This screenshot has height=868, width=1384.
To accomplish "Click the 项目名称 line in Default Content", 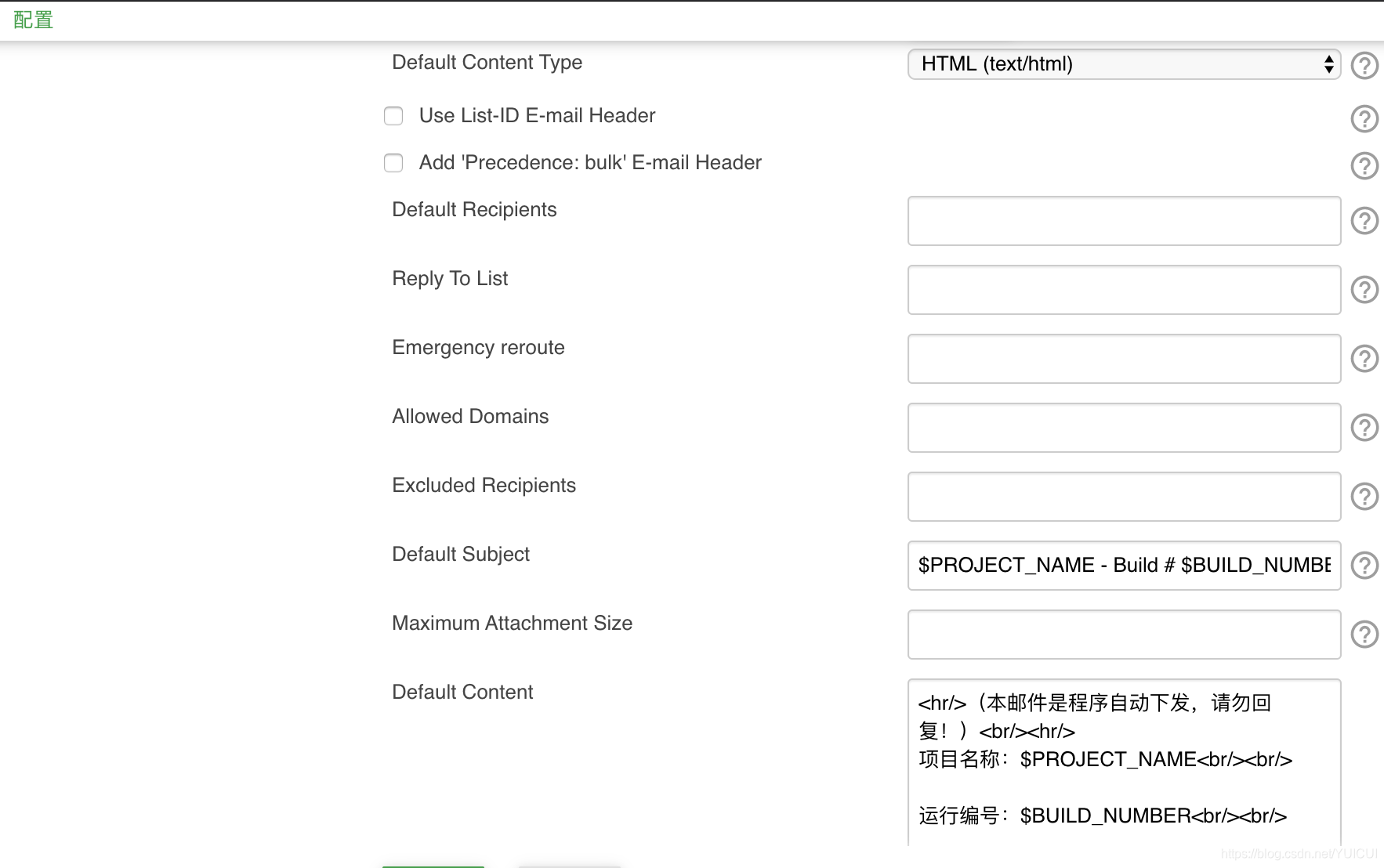I will tap(1105, 760).
